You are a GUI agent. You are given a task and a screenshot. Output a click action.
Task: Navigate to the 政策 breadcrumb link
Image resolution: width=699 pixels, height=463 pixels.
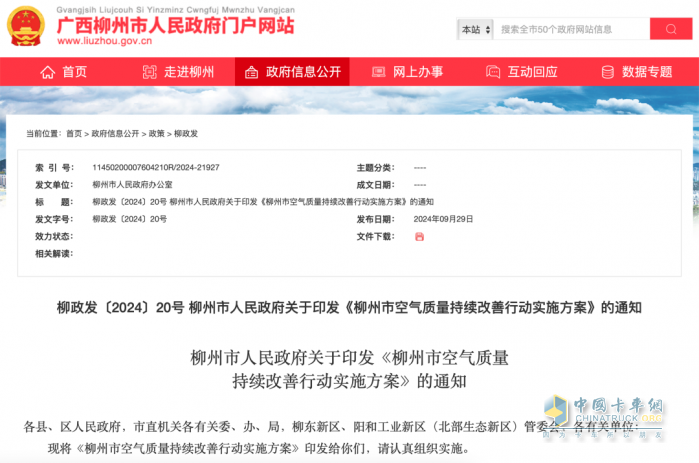click(x=157, y=133)
